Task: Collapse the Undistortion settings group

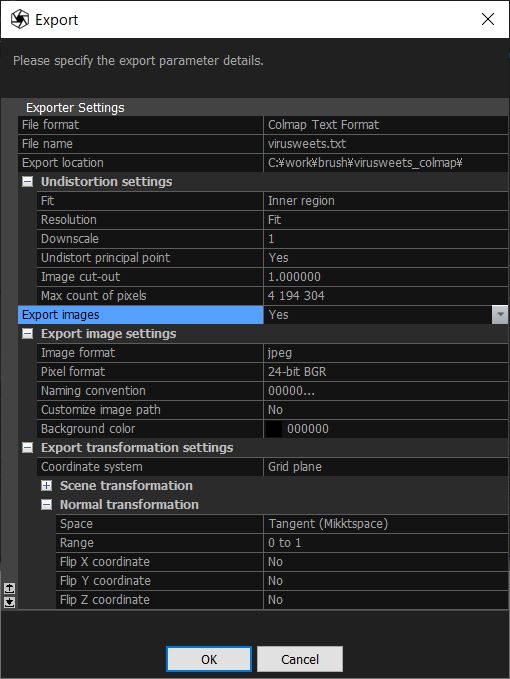Action: click(x=27, y=182)
